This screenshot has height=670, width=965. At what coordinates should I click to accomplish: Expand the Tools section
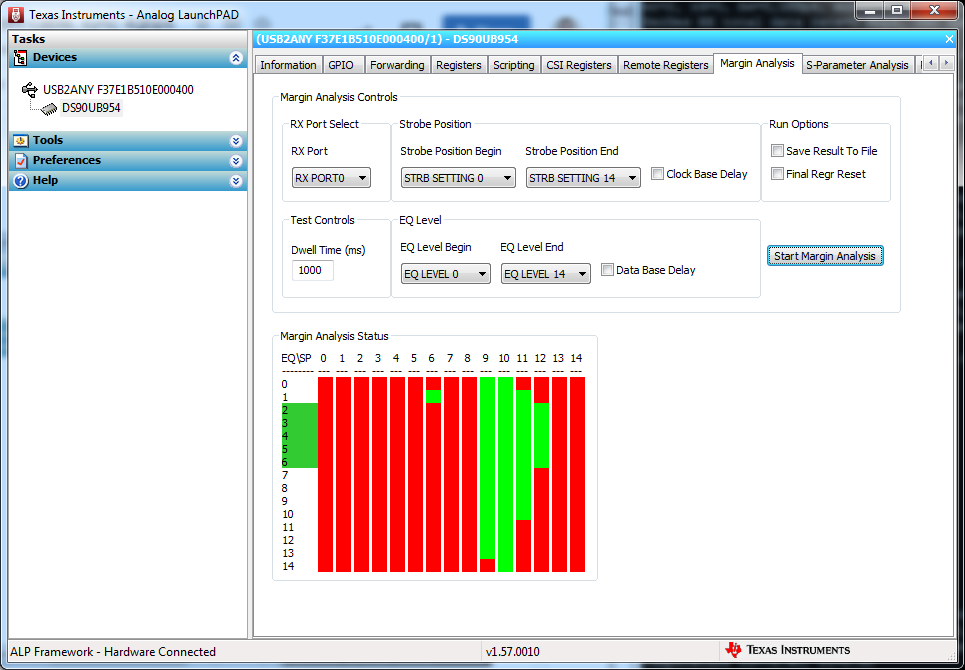pos(236,141)
